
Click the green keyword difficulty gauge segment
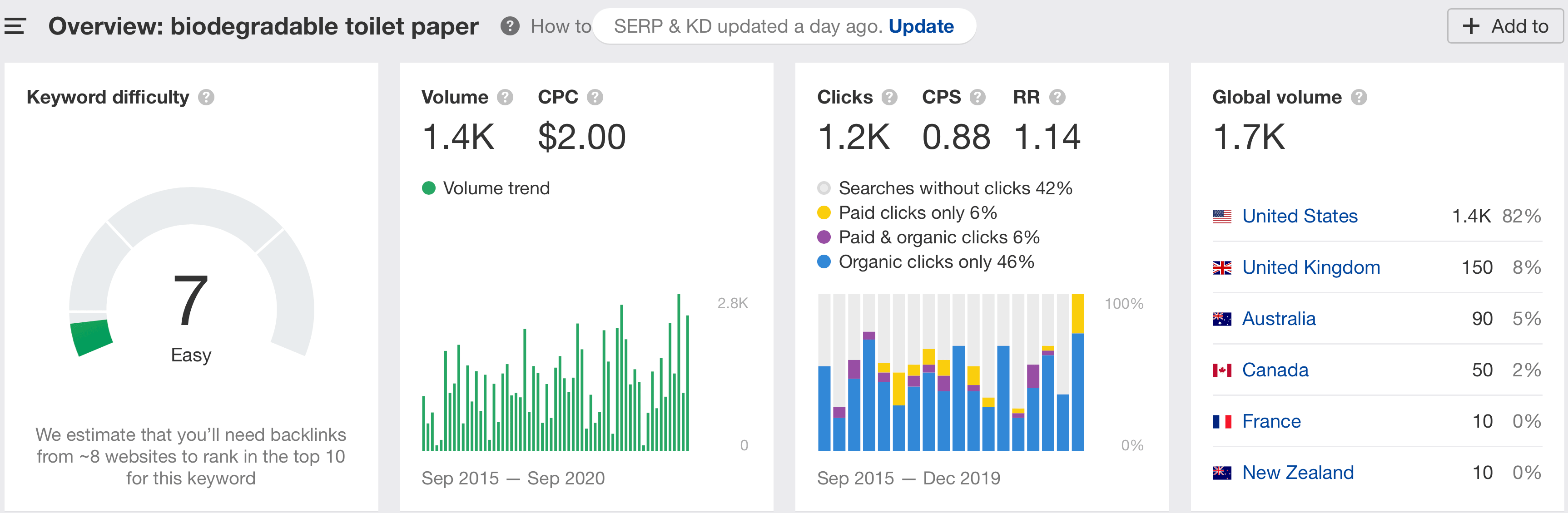pyautogui.click(x=91, y=337)
